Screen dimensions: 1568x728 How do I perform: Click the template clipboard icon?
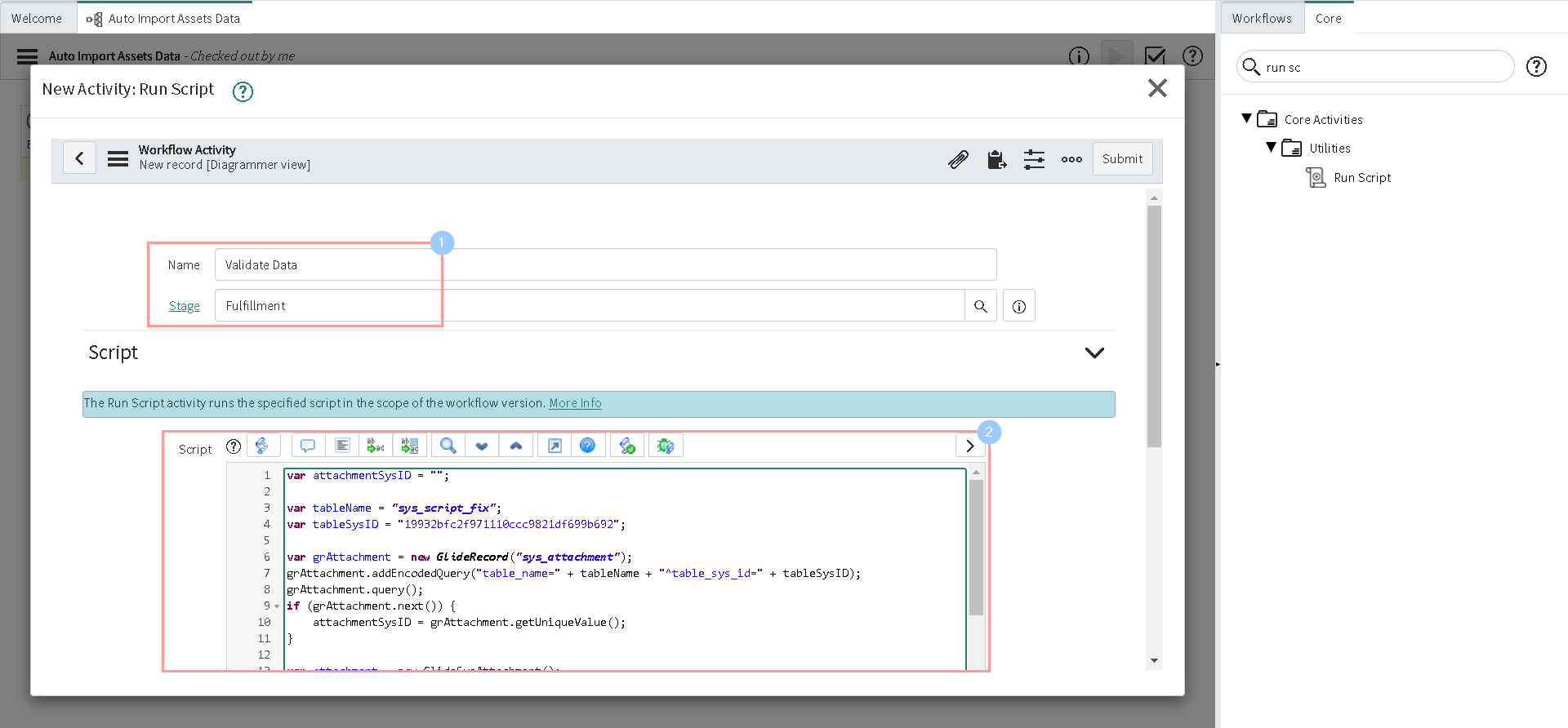pyautogui.click(x=996, y=159)
